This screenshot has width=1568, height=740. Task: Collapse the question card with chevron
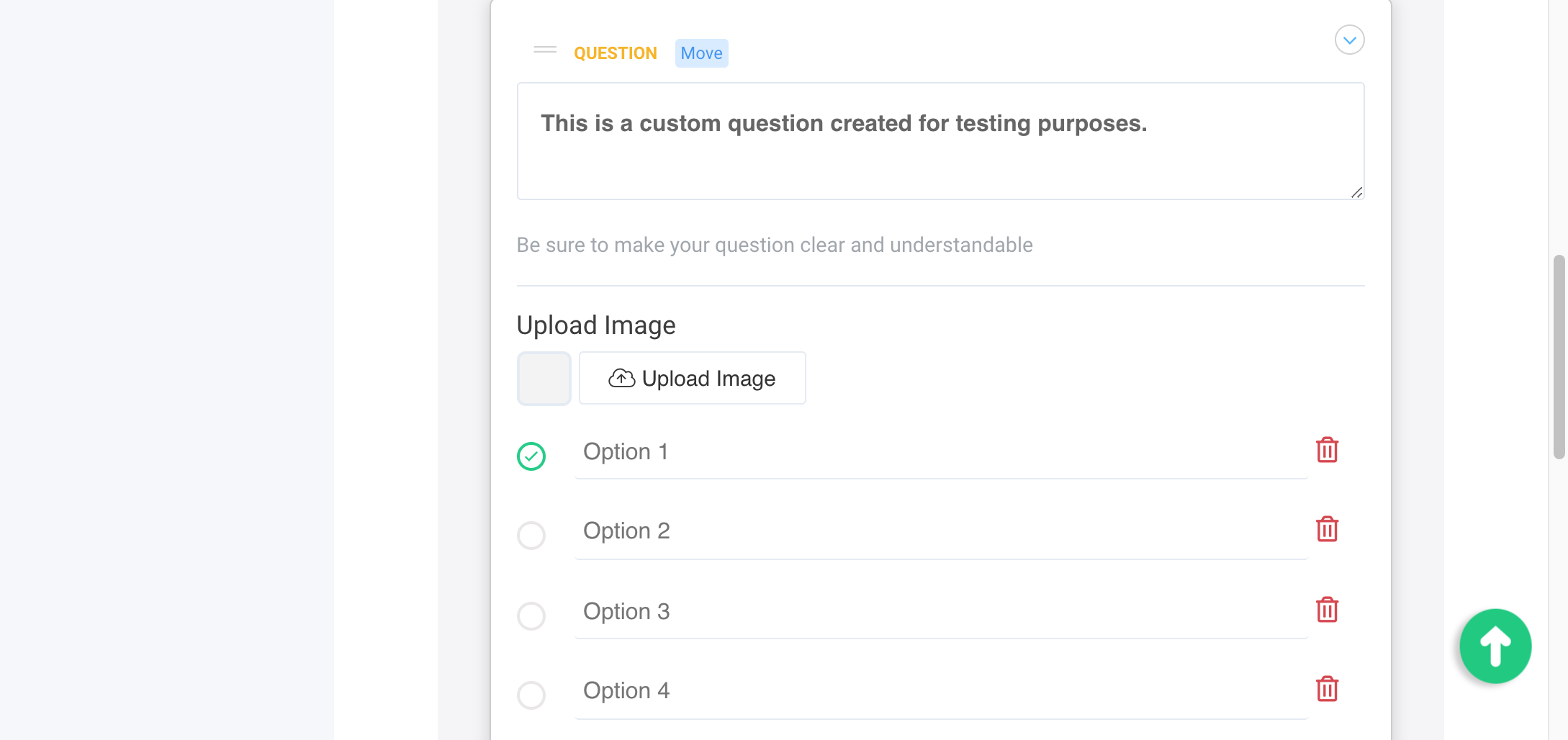(x=1349, y=40)
